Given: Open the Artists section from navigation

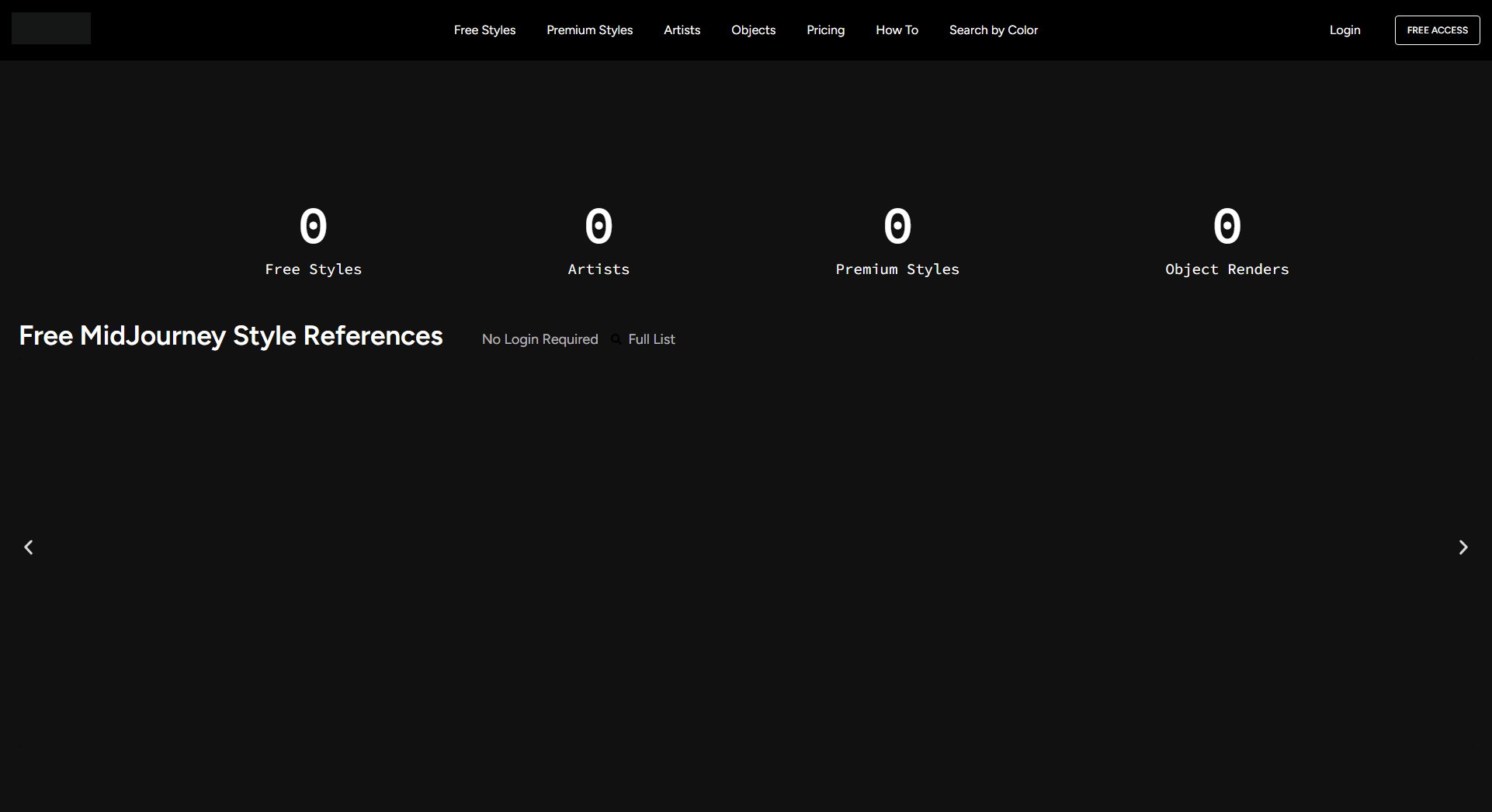Looking at the screenshot, I should pyautogui.click(x=682, y=30).
